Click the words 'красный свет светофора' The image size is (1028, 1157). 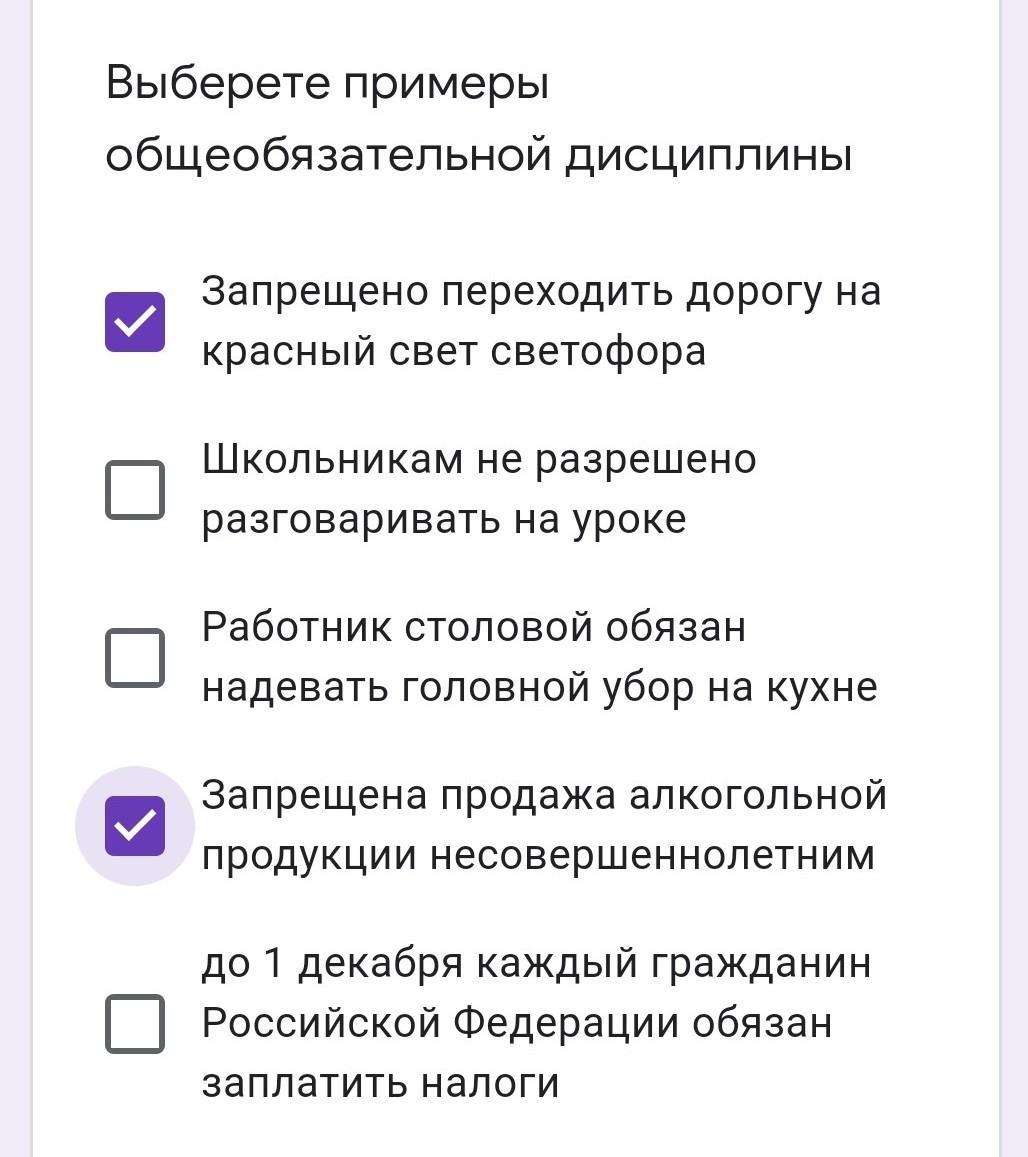pyautogui.click(x=453, y=352)
